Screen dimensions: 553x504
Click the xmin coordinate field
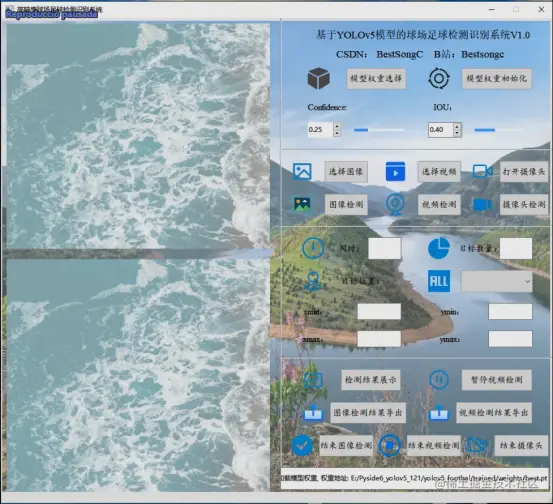pos(379,311)
